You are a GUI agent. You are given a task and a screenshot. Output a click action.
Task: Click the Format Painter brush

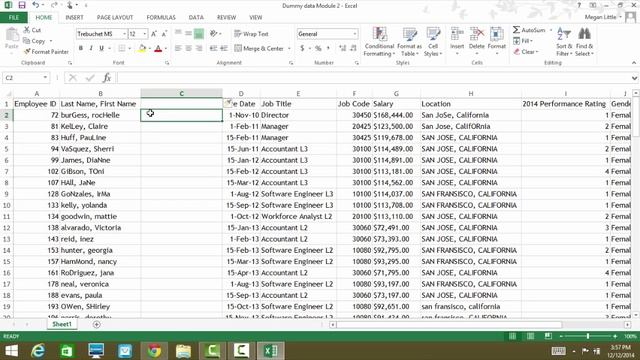(27, 52)
